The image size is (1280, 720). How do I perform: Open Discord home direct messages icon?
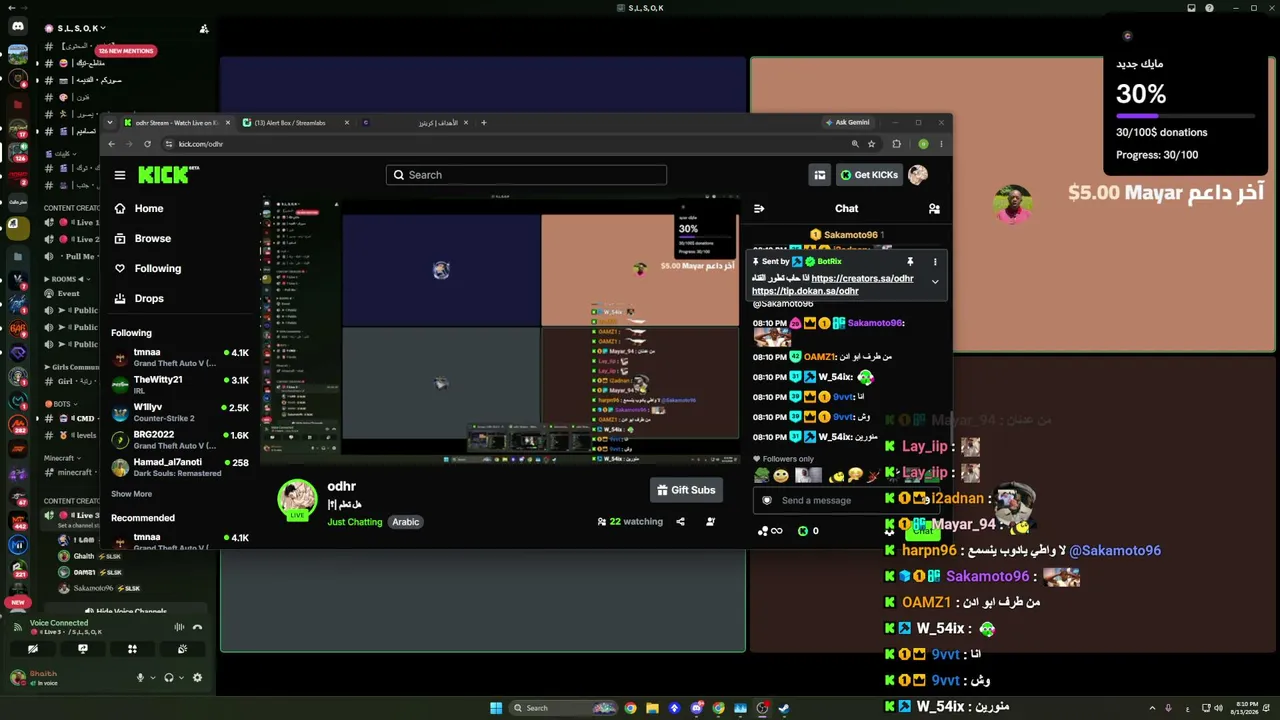17,27
